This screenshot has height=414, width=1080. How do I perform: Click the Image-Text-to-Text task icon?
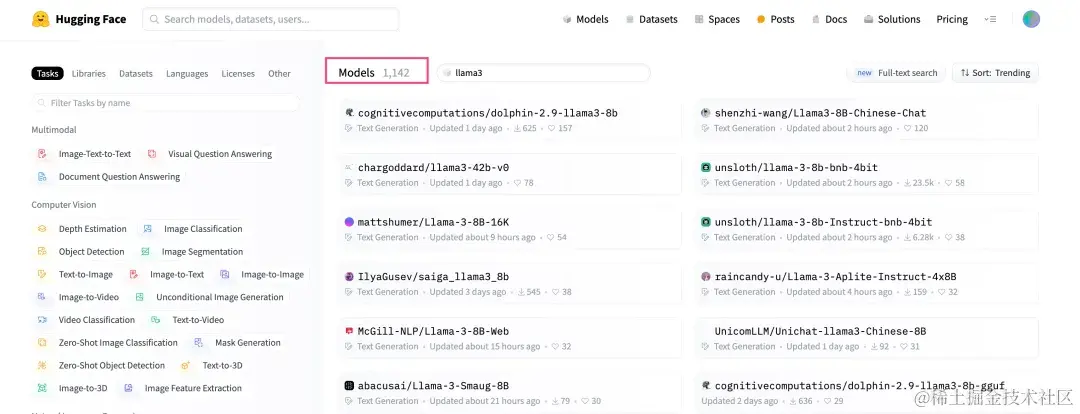coord(42,154)
